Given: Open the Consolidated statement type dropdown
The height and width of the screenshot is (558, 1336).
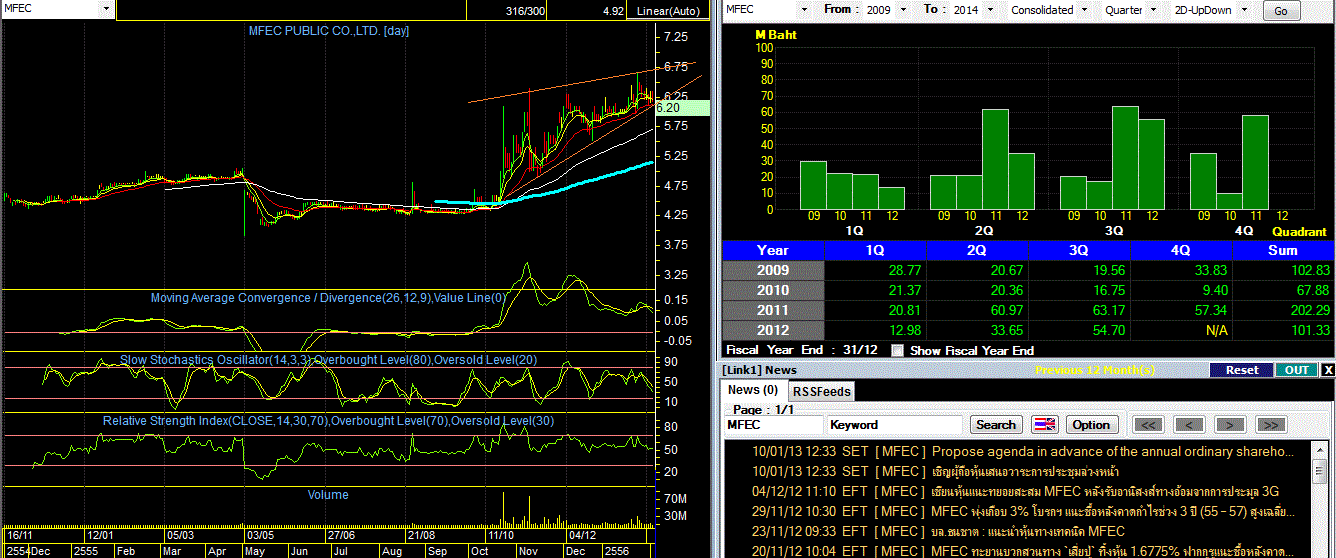Looking at the screenshot, I should (1082, 9).
